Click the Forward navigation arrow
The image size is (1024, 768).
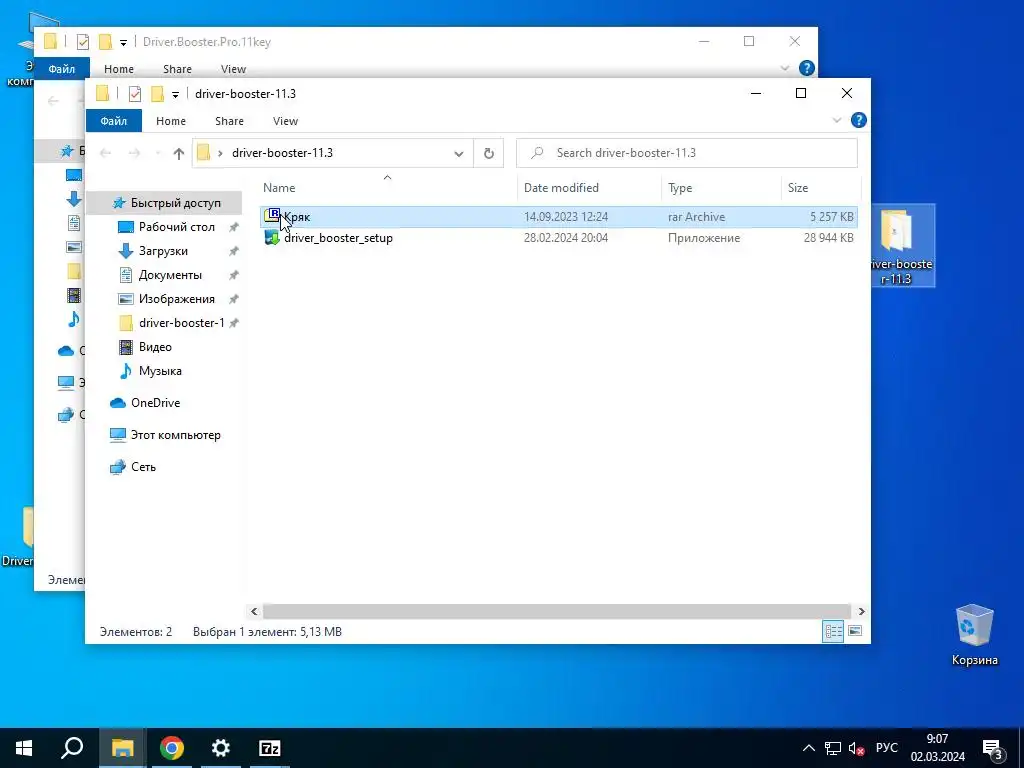click(x=134, y=153)
